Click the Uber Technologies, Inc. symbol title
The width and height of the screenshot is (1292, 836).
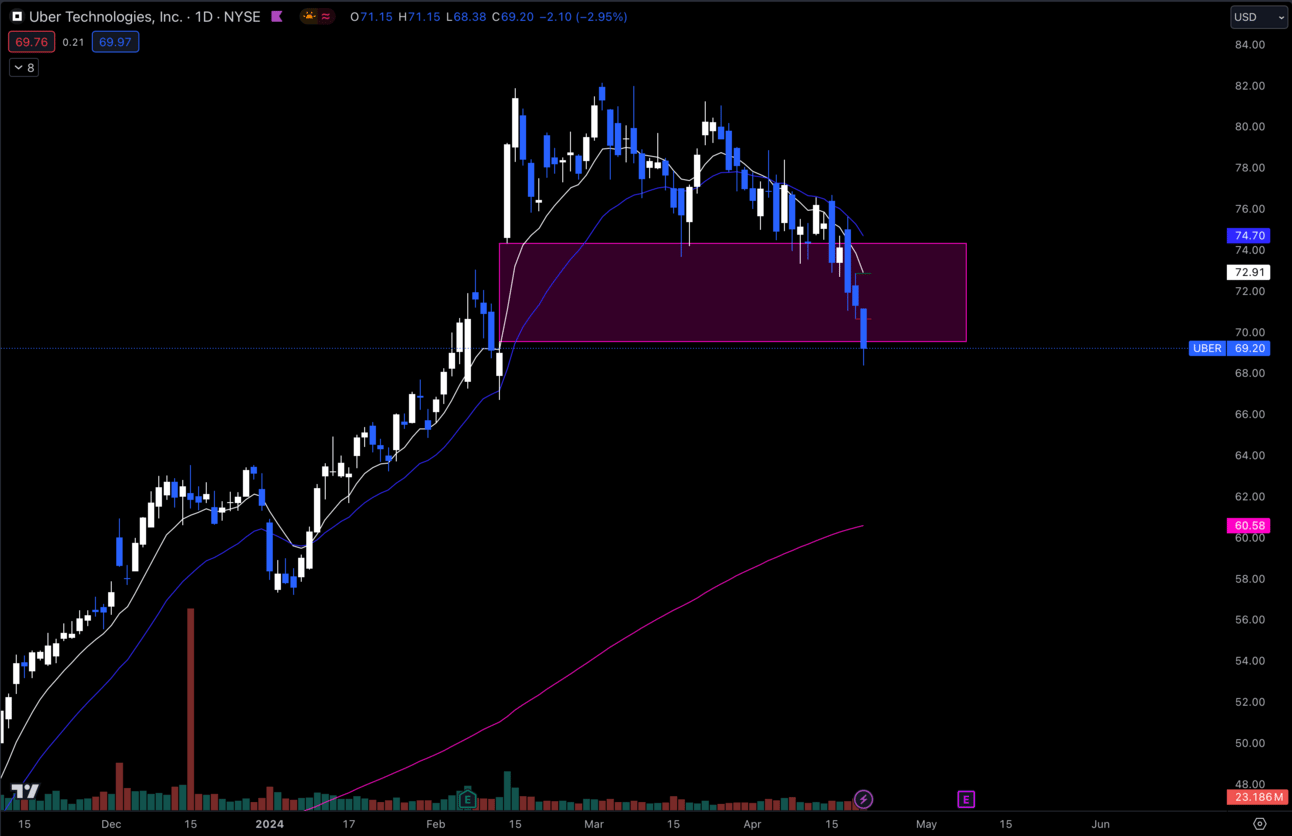pyautogui.click(x=106, y=17)
